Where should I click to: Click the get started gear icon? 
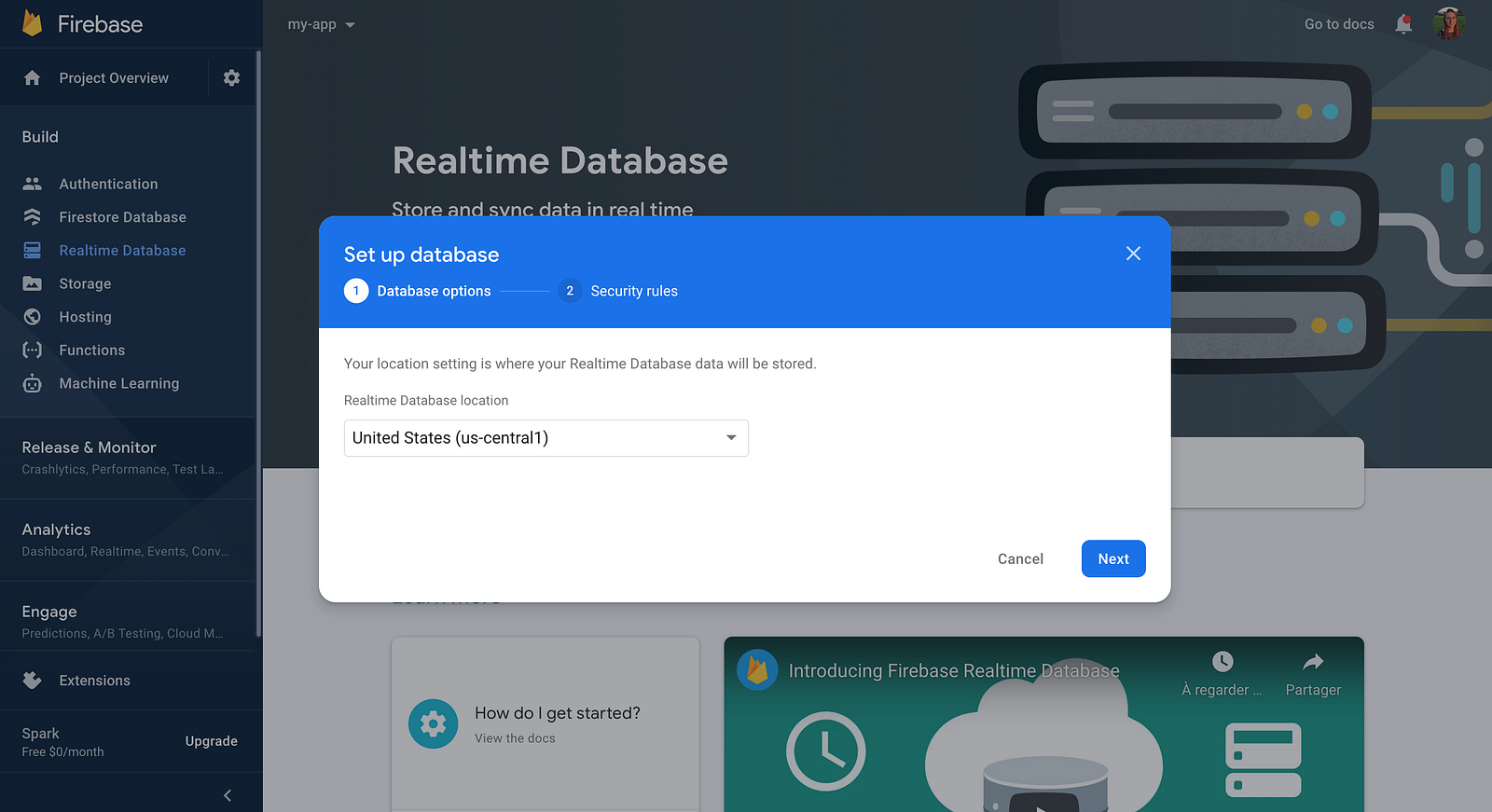(433, 723)
